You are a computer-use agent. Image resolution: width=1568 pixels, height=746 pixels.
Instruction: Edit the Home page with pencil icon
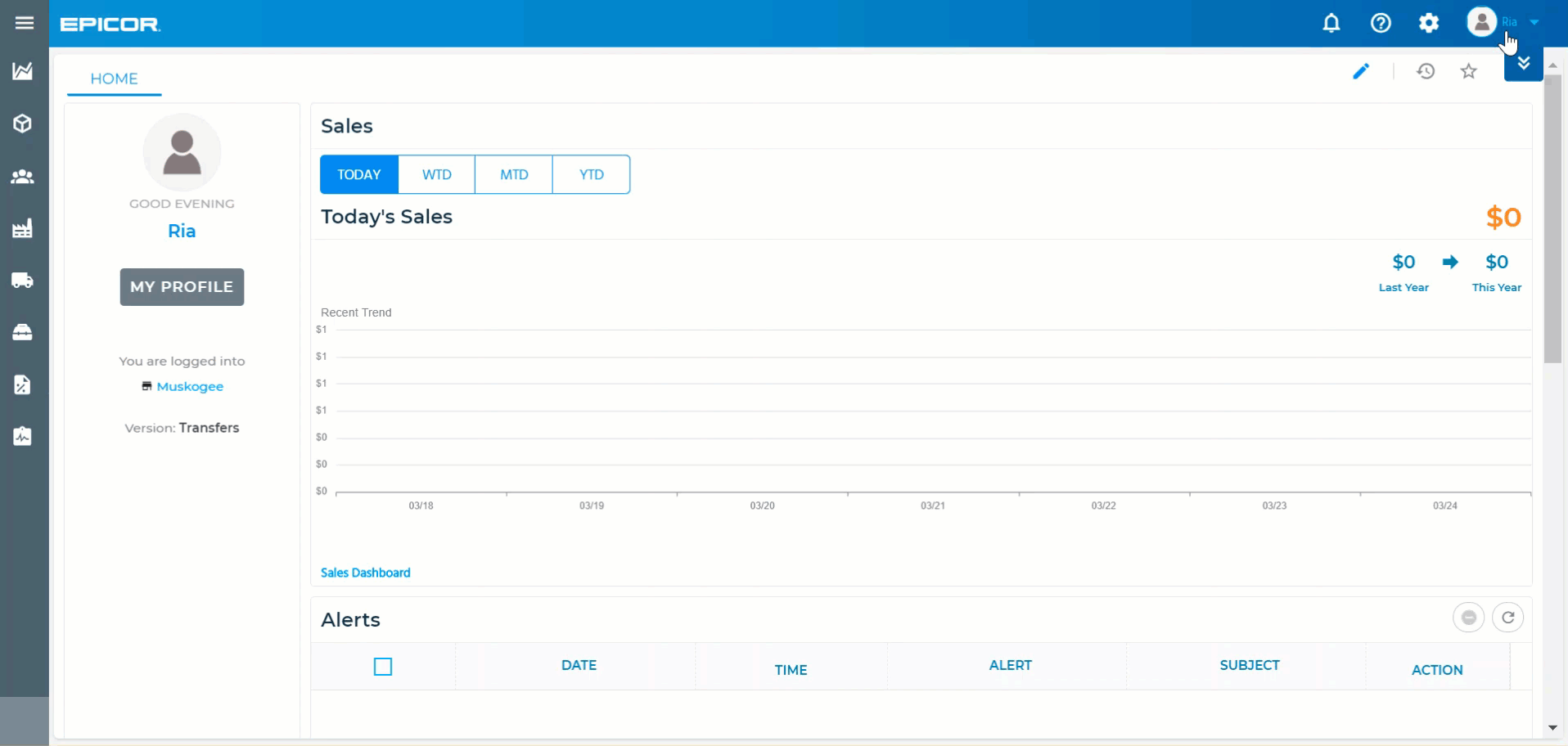point(1360,71)
